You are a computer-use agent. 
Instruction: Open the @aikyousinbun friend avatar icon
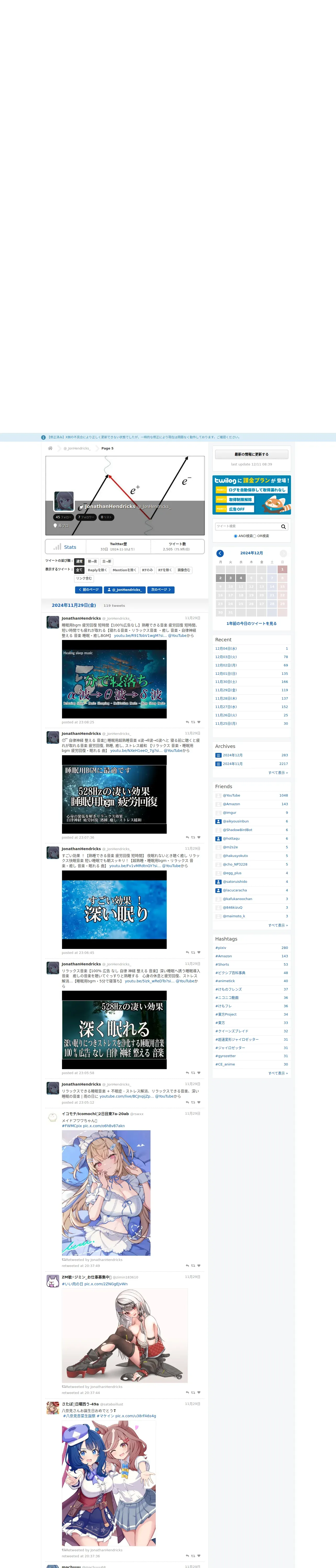pos(218,821)
